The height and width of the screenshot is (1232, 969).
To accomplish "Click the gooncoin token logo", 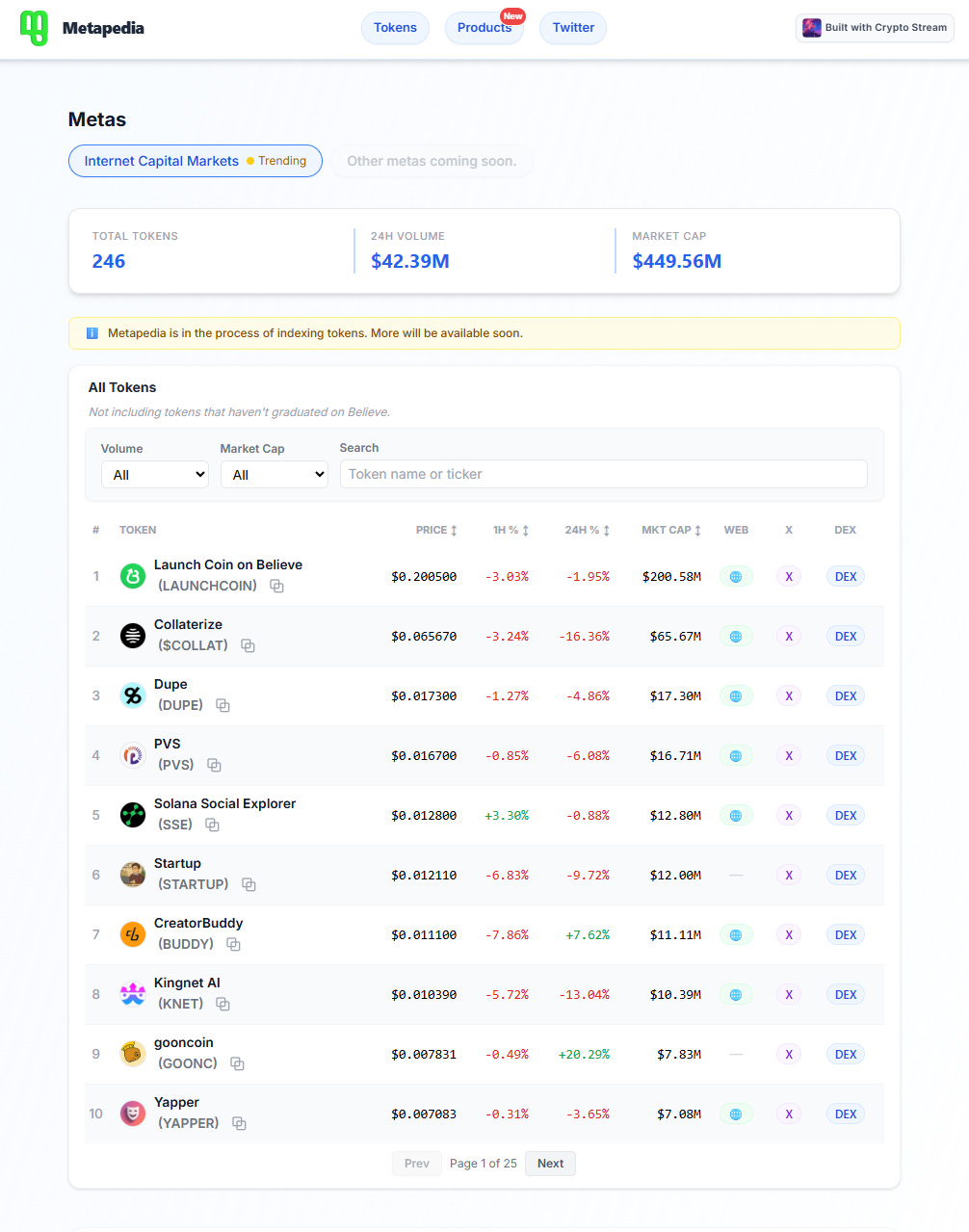I will click(133, 1054).
